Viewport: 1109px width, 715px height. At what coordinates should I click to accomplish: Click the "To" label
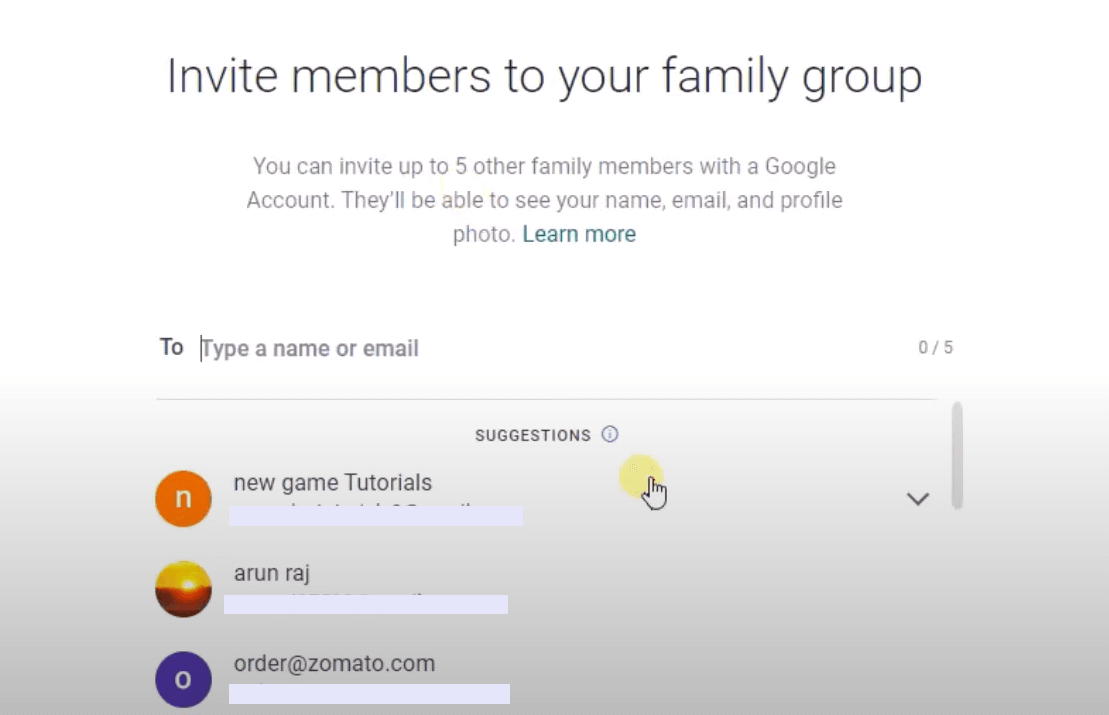pos(171,347)
